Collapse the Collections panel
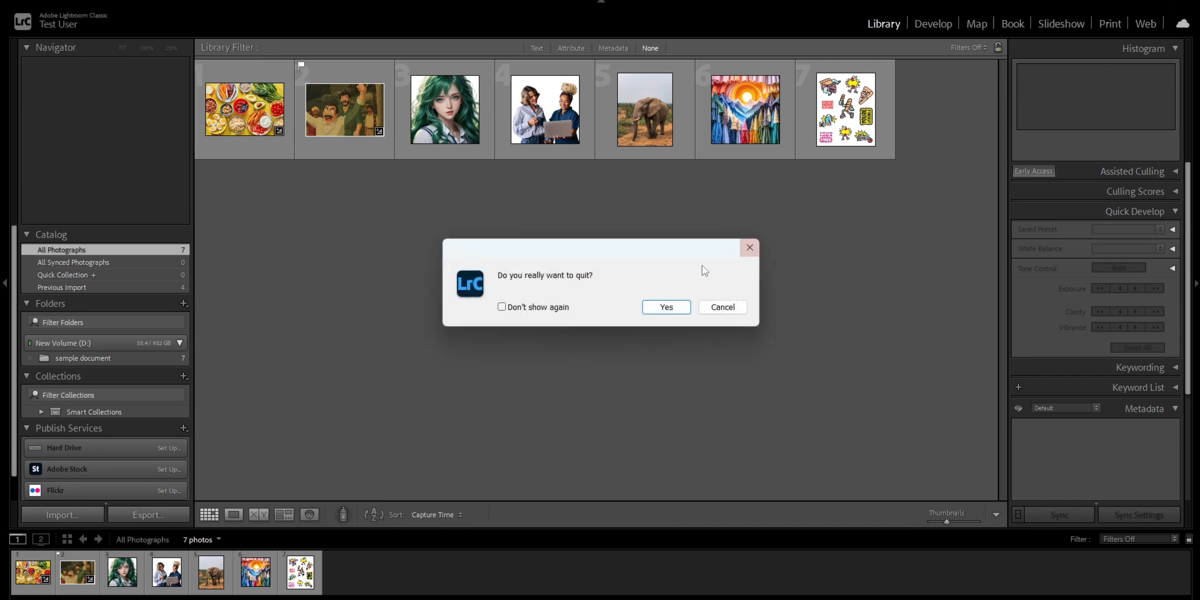 tap(27, 376)
